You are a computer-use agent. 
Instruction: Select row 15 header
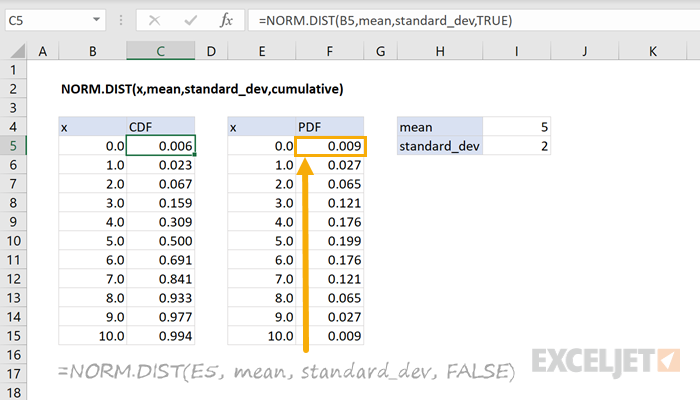(x=13, y=336)
